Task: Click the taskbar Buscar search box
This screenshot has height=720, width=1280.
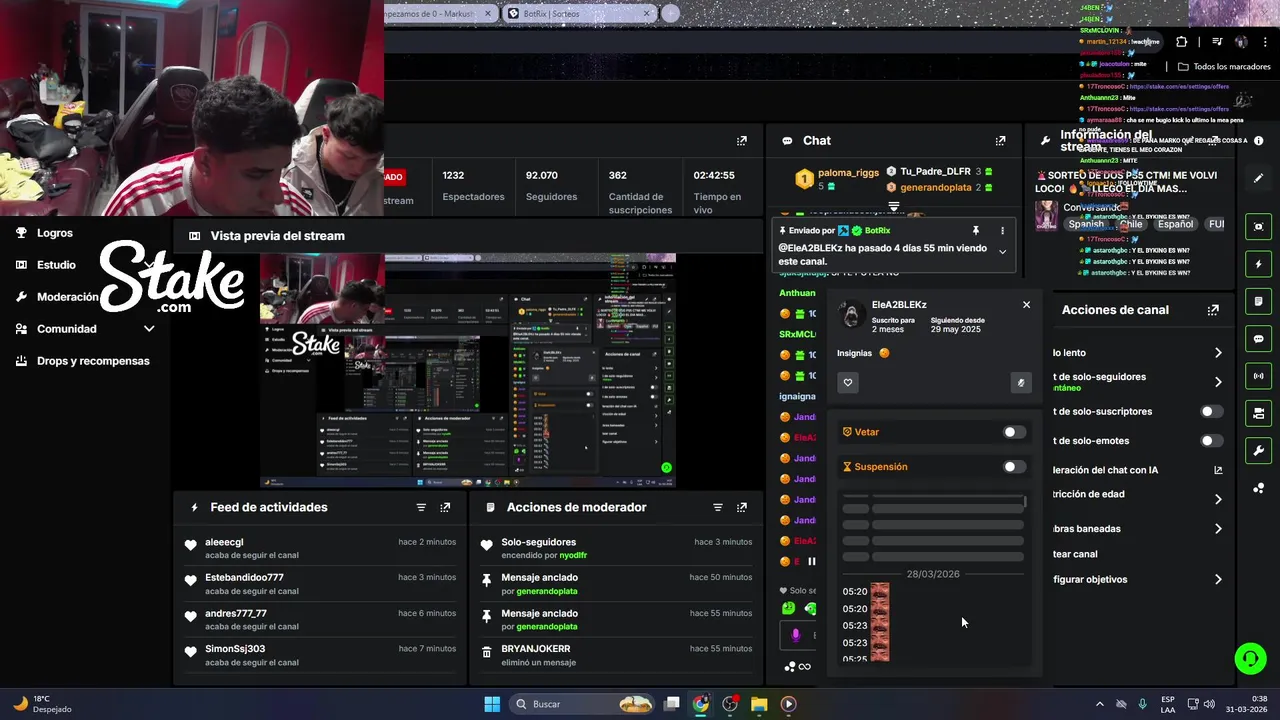Action: coord(582,704)
